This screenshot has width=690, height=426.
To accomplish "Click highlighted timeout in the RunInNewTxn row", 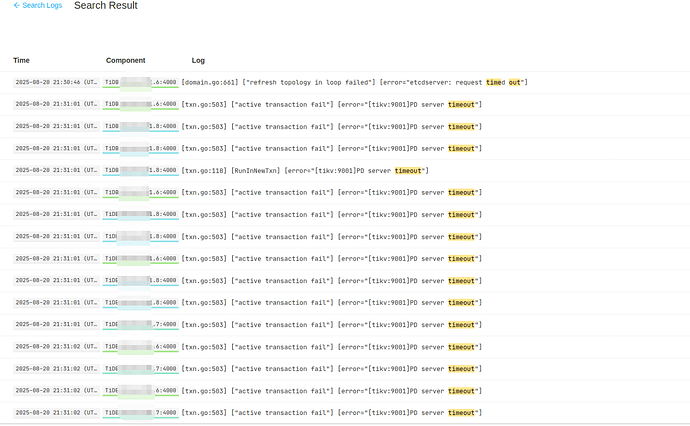I will pyautogui.click(x=409, y=170).
